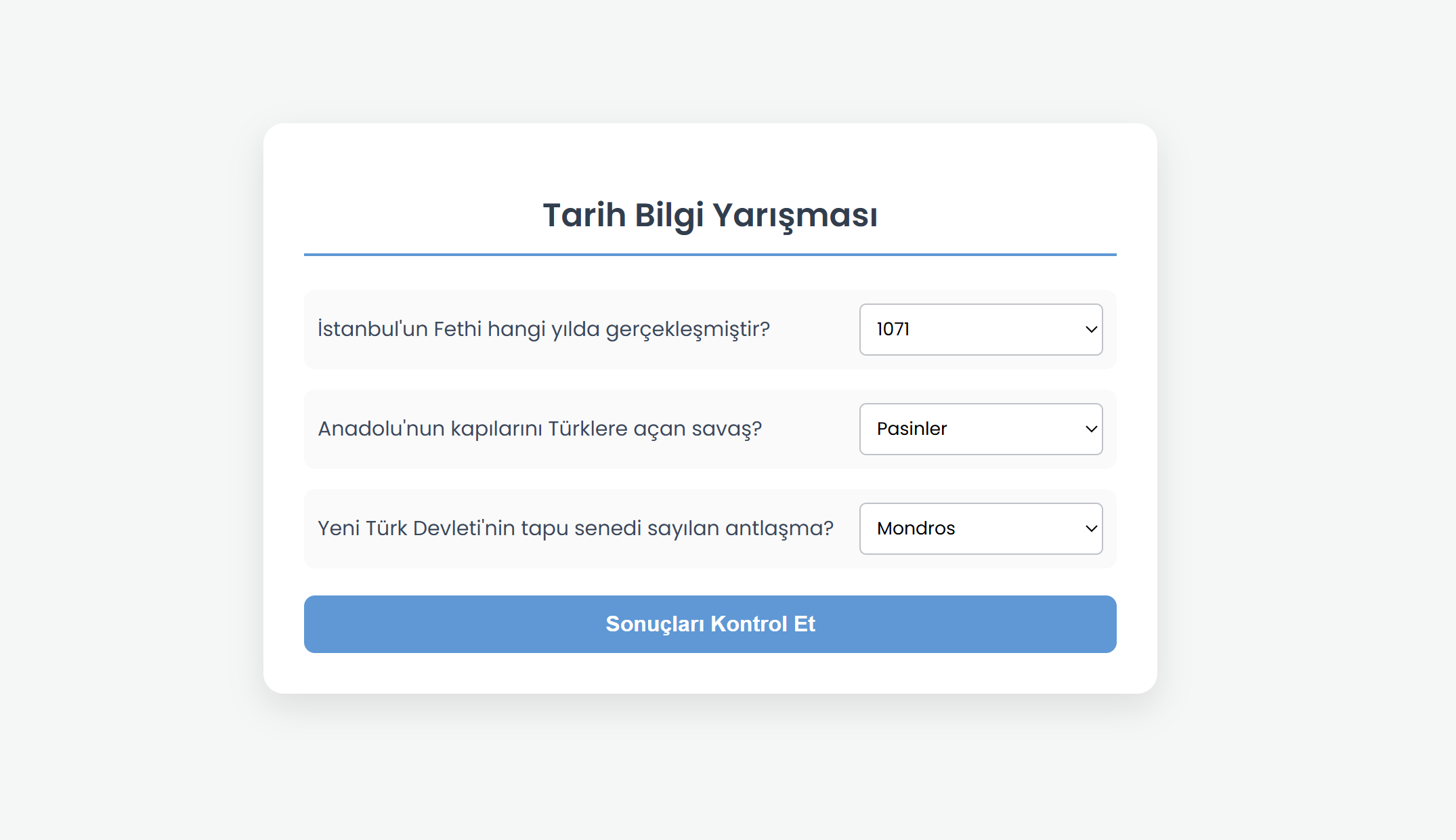Click the word antlaşma in the third question
Screen dimensions: 1456x840
(779, 528)
